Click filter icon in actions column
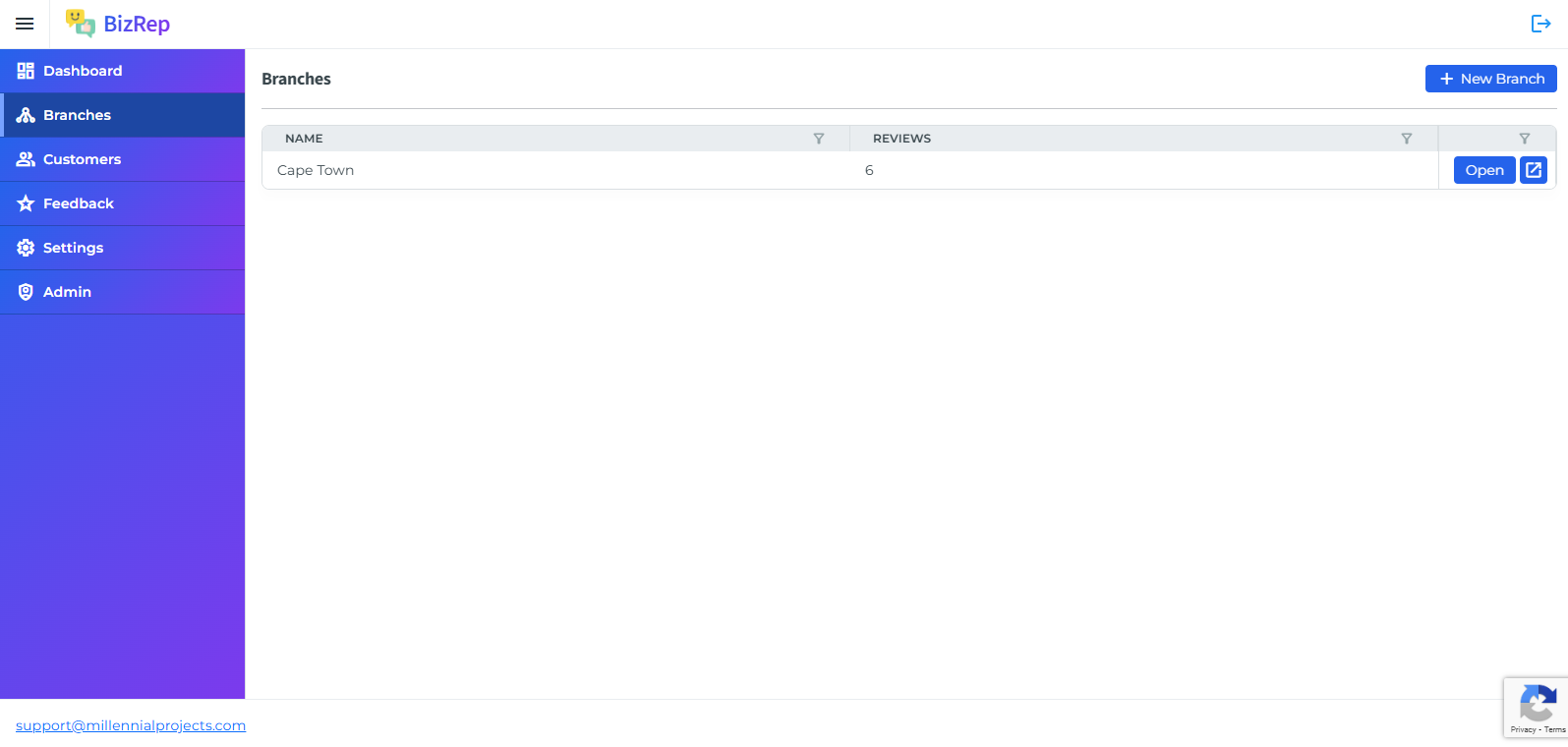Viewport: 1568px width, 747px height. (x=1524, y=139)
